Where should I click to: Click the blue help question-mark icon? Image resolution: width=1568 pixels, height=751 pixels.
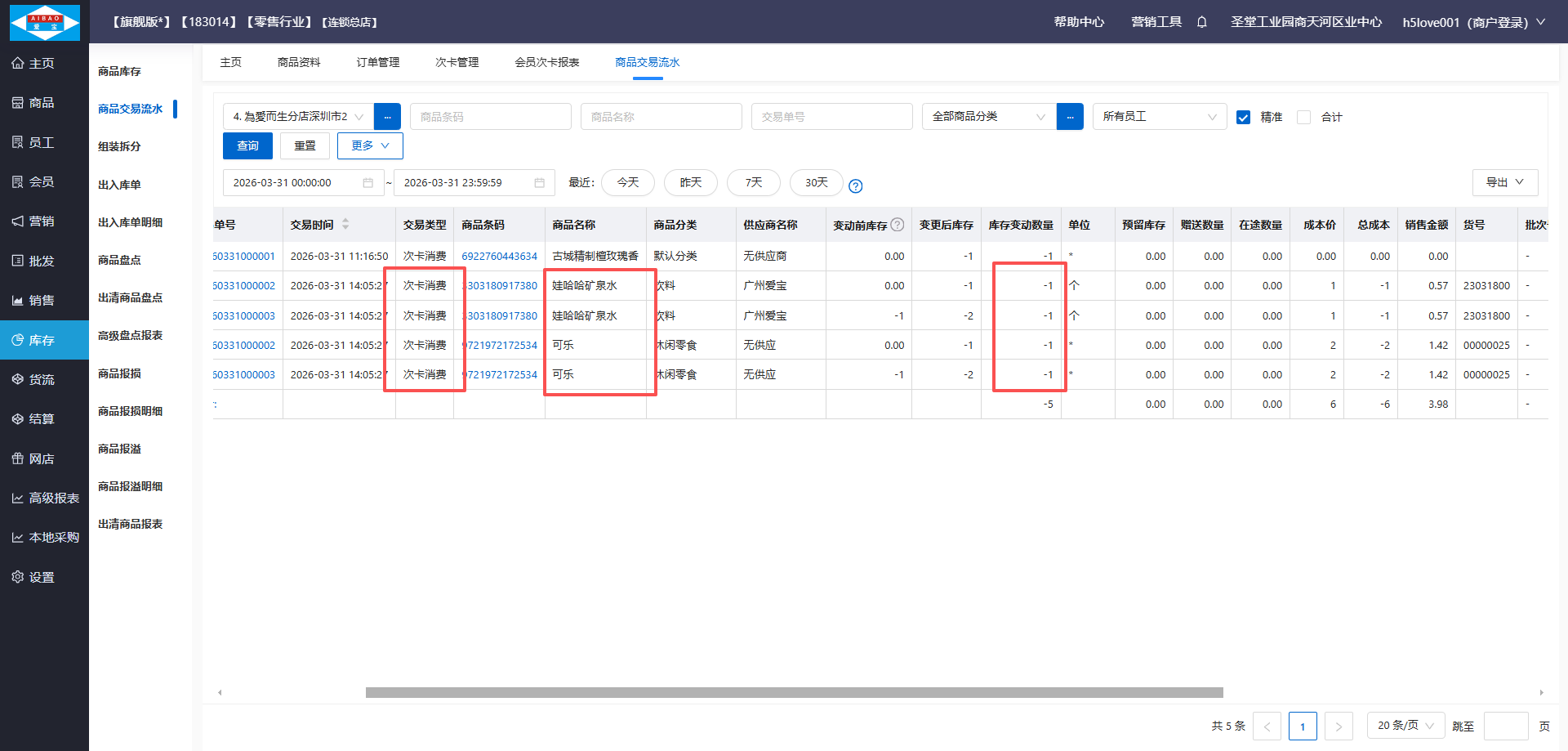[x=855, y=186]
